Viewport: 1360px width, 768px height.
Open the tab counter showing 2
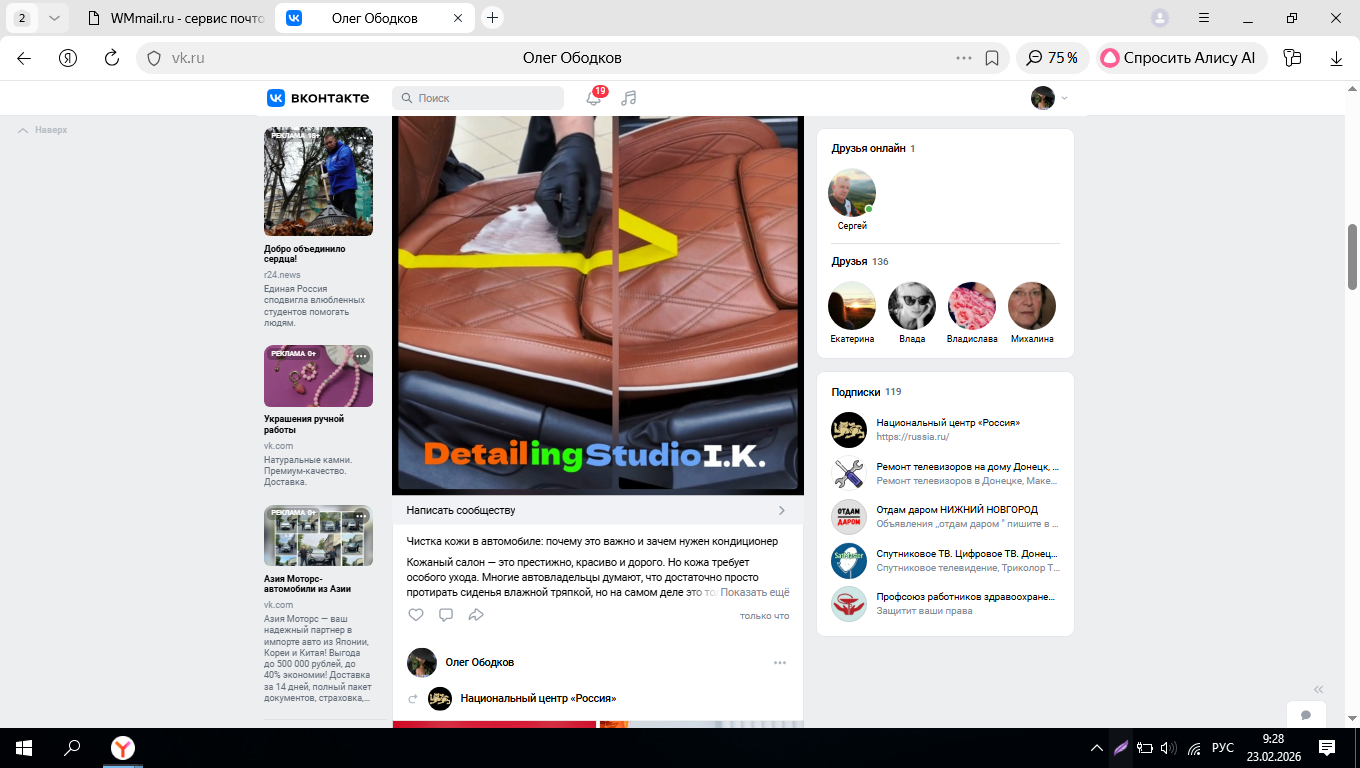click(22, 18)
